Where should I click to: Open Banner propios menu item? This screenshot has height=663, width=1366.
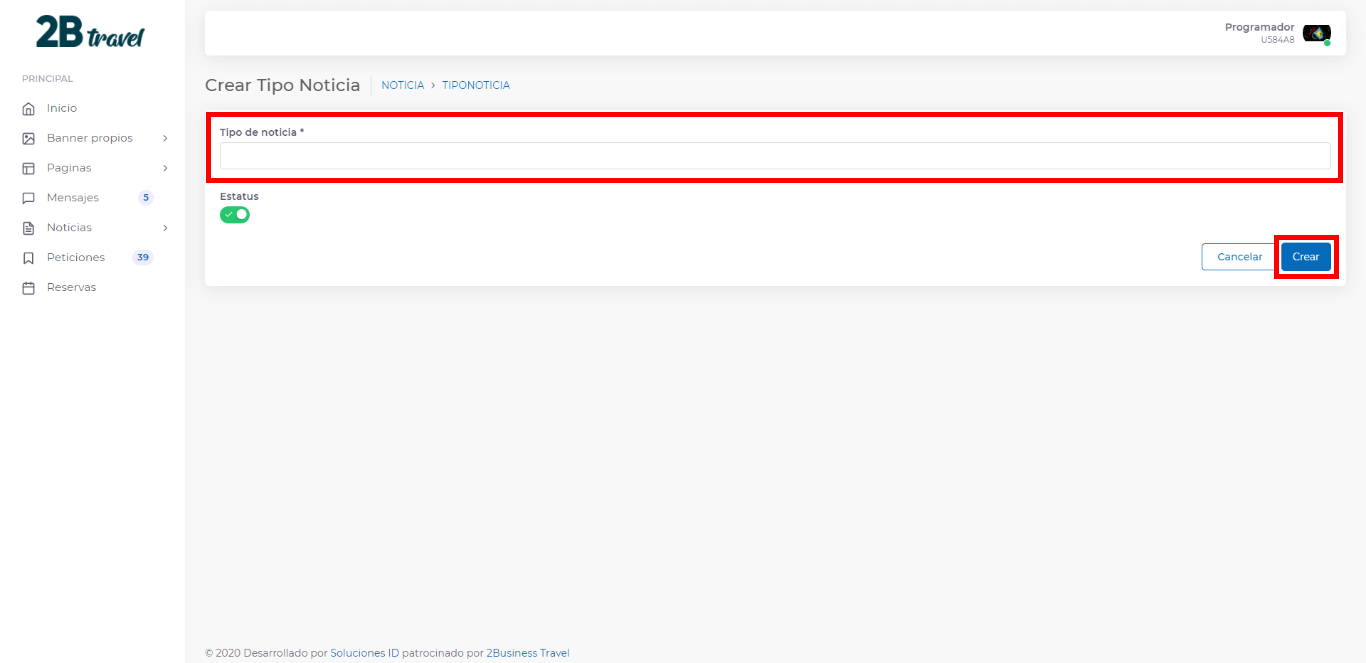tap(90, 138)
